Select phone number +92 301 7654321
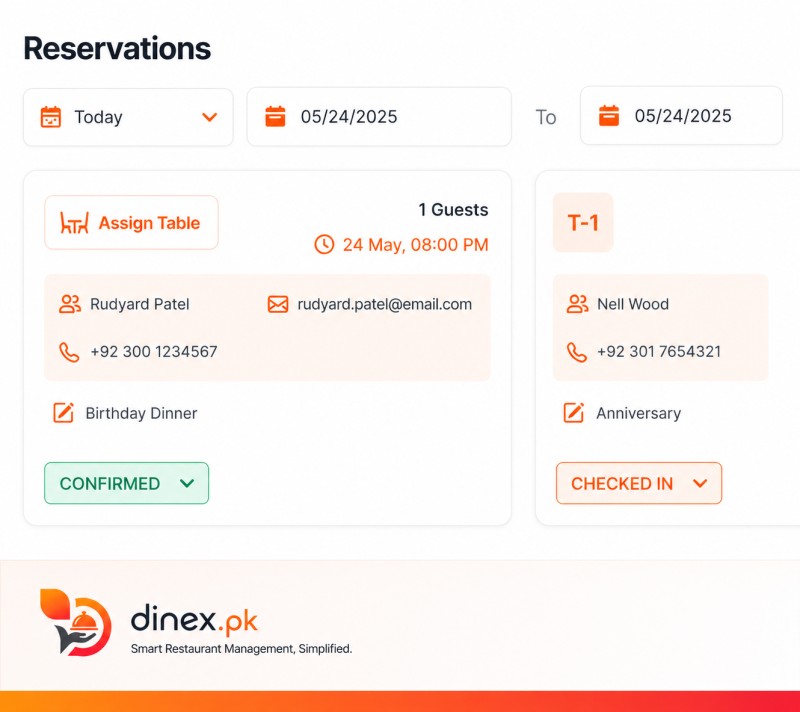Viewport: 800px width, 712px height. 659,351
